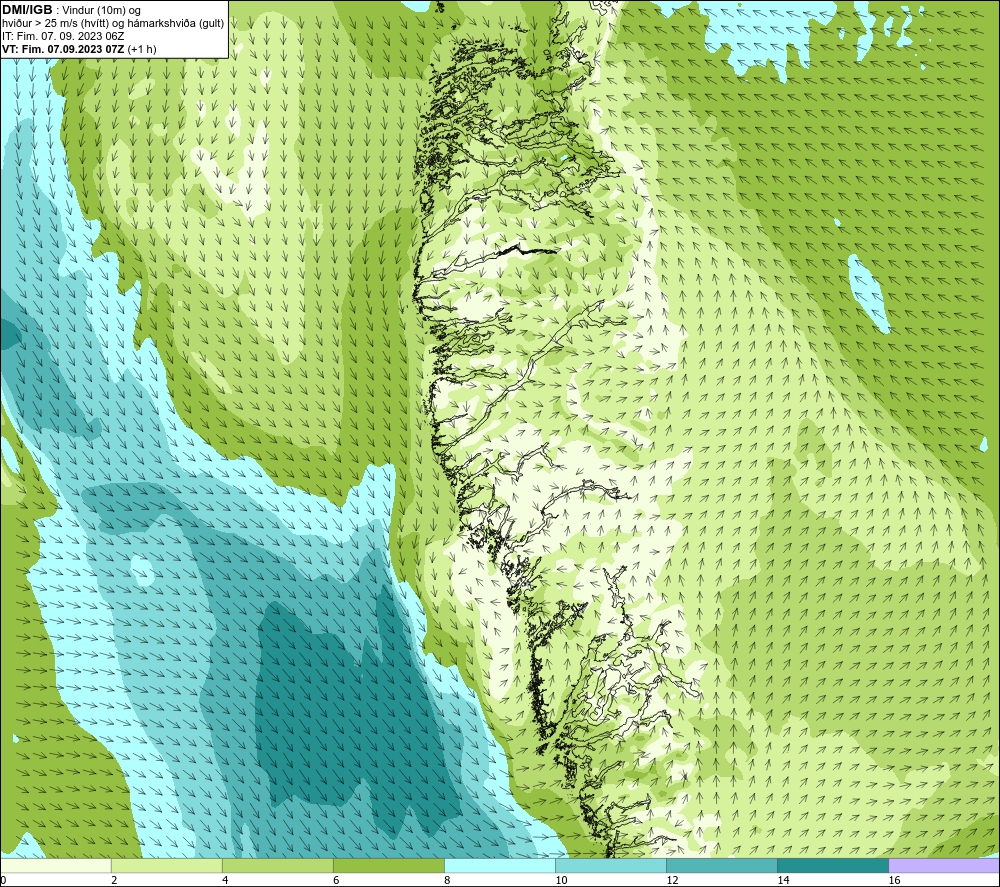
Task: Click the 'hviður > 25 m/s (hvítt)' legend line
Action: coord(113,24)
